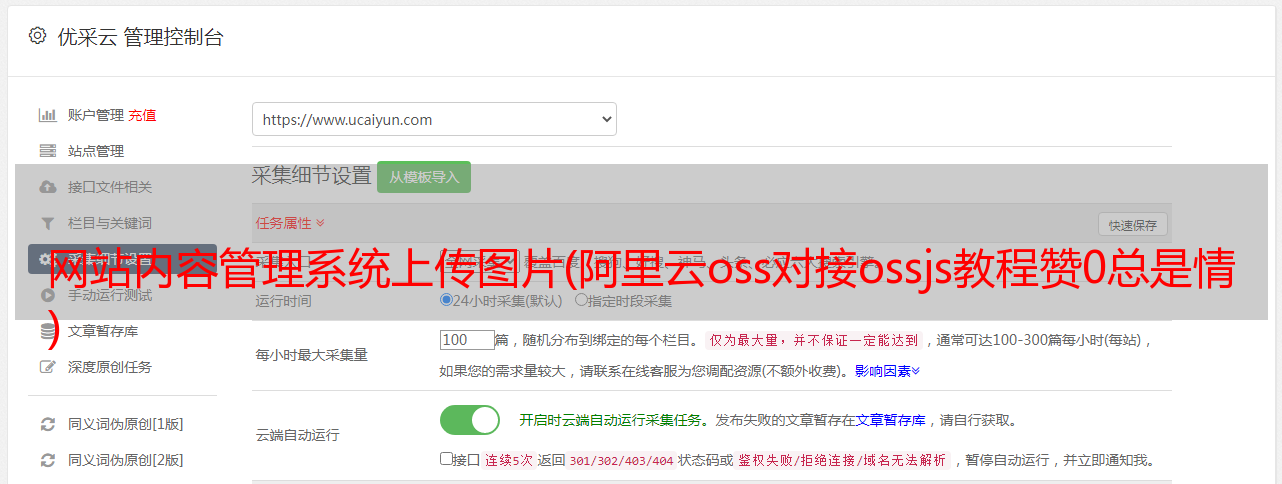Open 同义词伪原创[1版] via its refresh icon
The height and width of the screenshot is (484, 1282).
click(x=47, y=424)
